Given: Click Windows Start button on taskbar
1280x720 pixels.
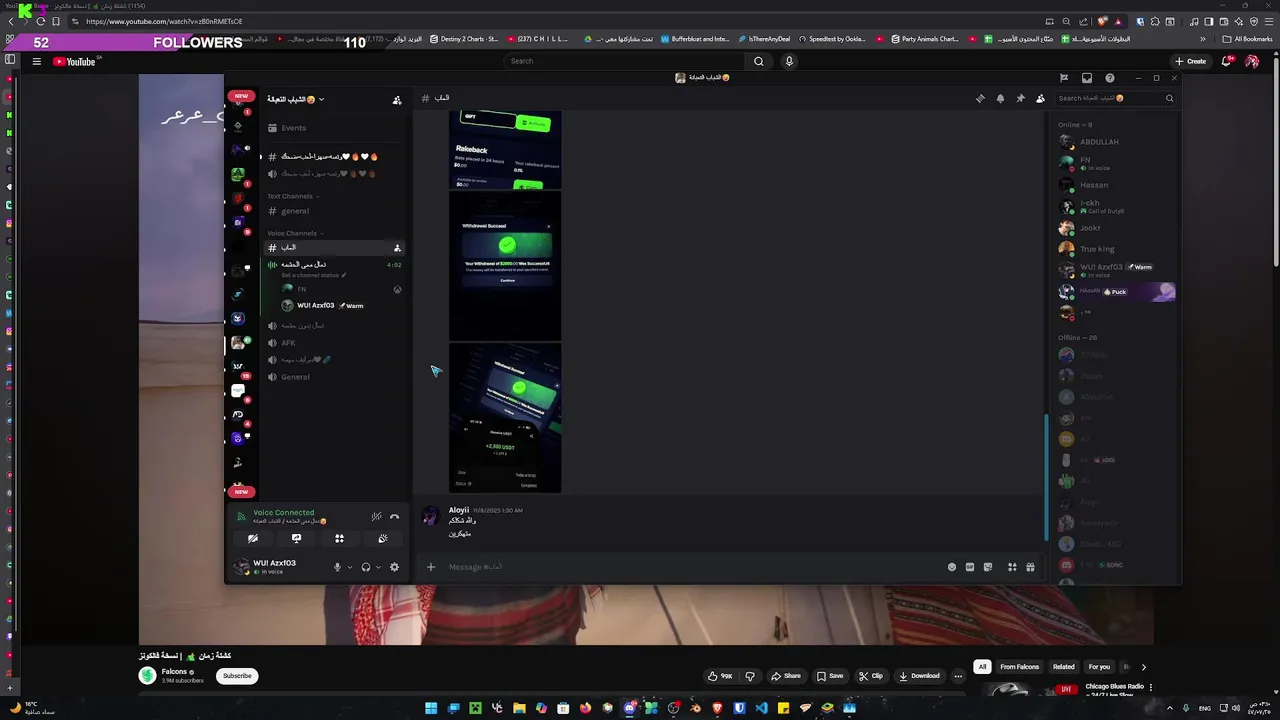Looking at the screenshot, I should tap(431, 708).
